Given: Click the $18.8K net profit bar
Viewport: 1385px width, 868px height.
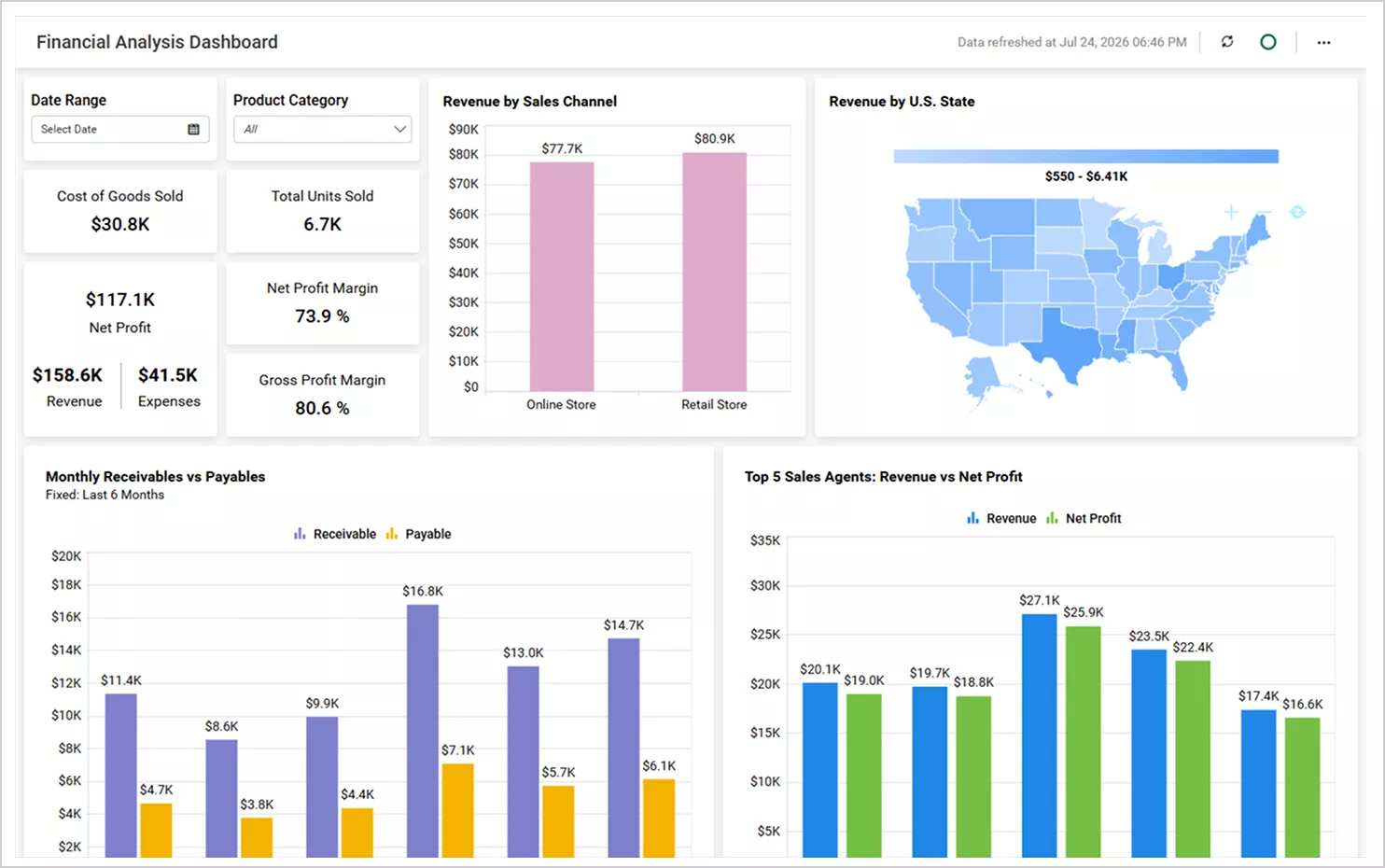Looking at the screenshot, I should pos(973,777).
